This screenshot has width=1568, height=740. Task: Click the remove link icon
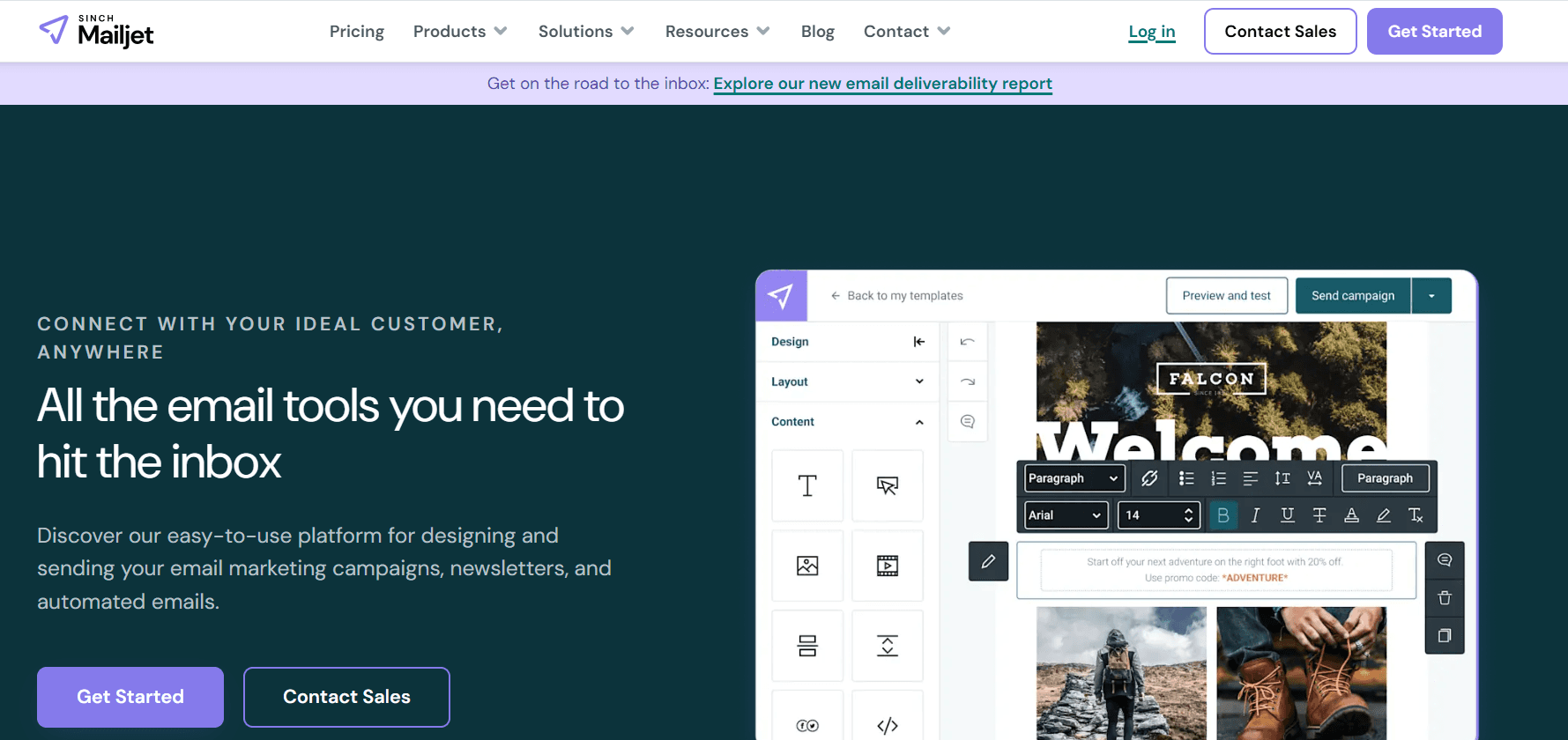(1149, 478)
